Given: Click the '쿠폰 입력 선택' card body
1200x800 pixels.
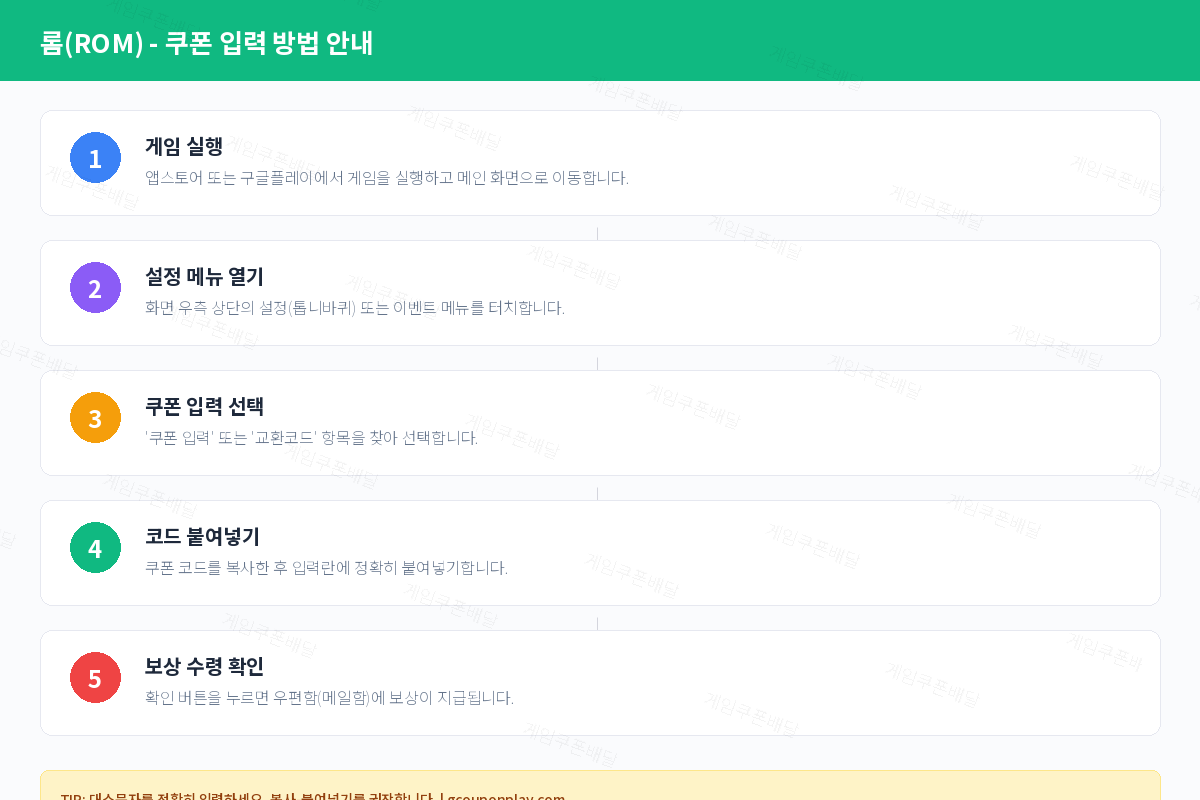Looking at the screenshot, I should click(x=600, y=423).
